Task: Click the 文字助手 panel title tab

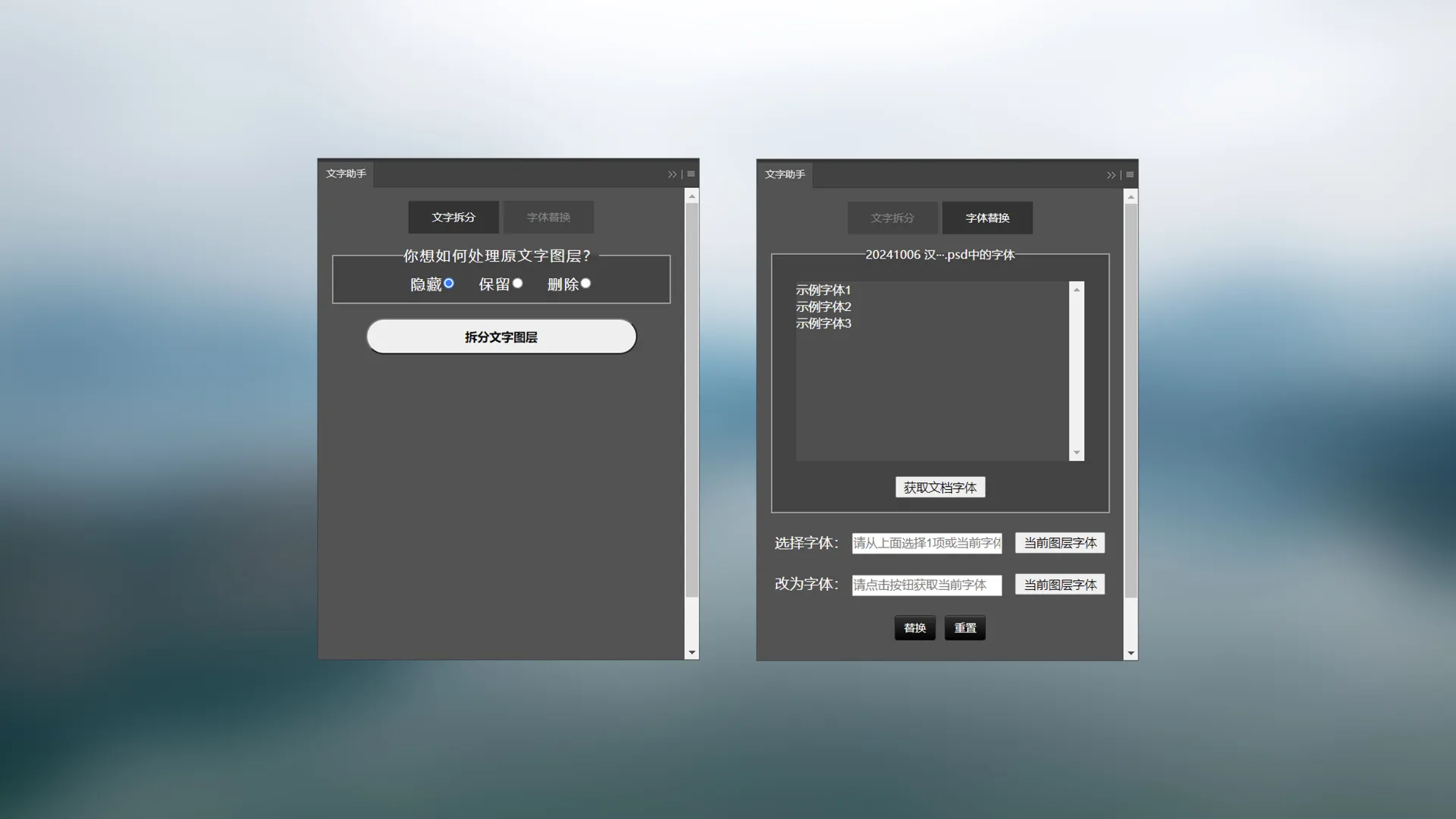Action: tap(346, 174)
